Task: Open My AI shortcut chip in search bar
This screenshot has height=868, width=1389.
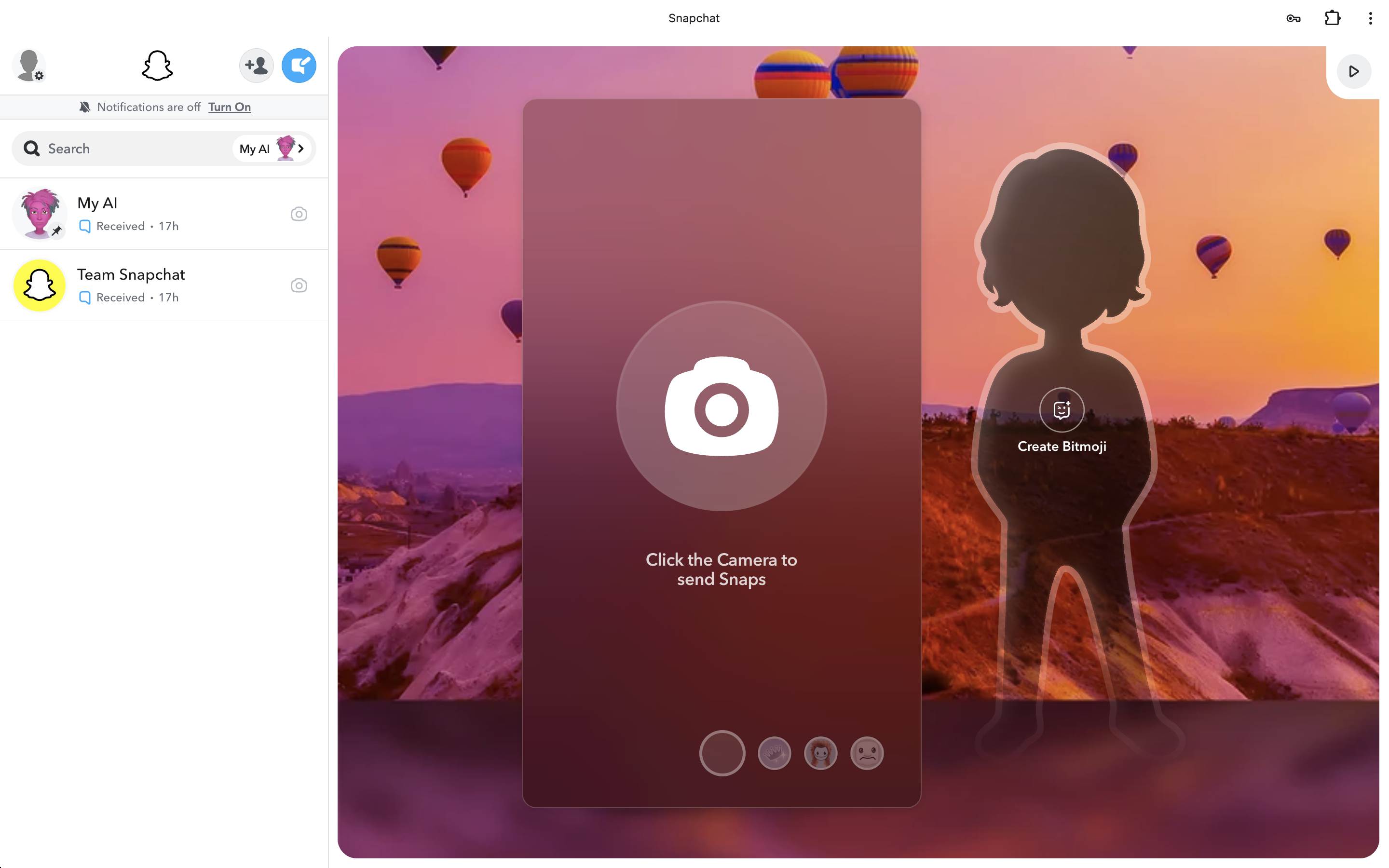Action: pyautogui.click(x=272, y=149)
